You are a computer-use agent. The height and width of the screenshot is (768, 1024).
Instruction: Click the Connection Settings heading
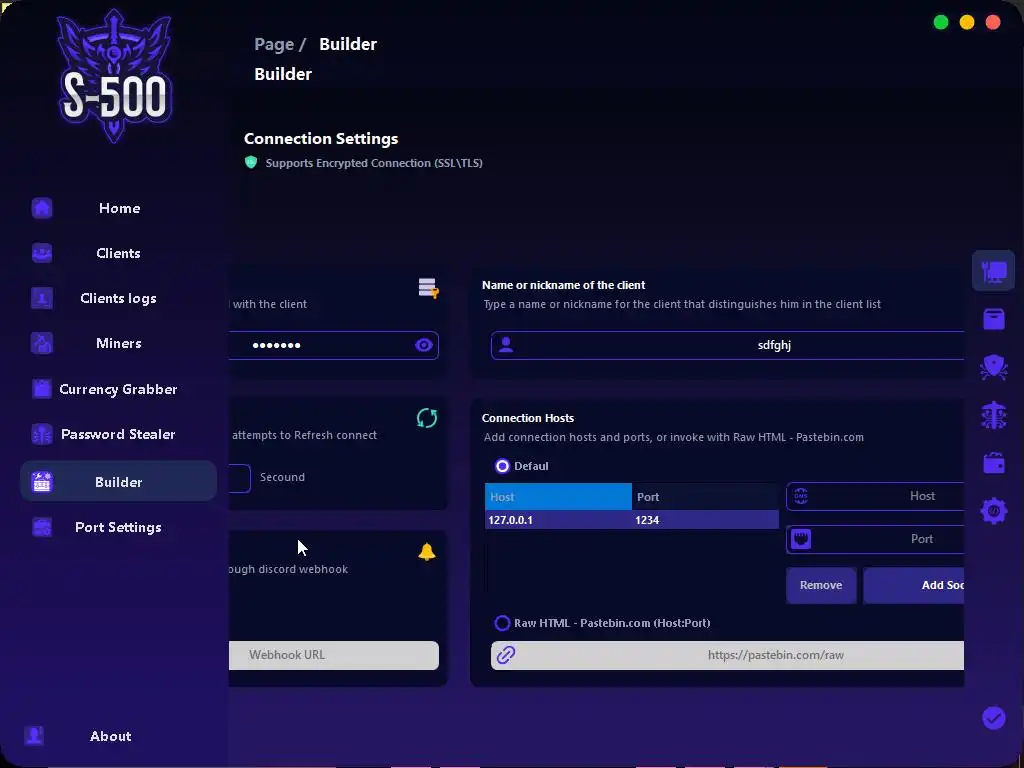pos(321,138)
